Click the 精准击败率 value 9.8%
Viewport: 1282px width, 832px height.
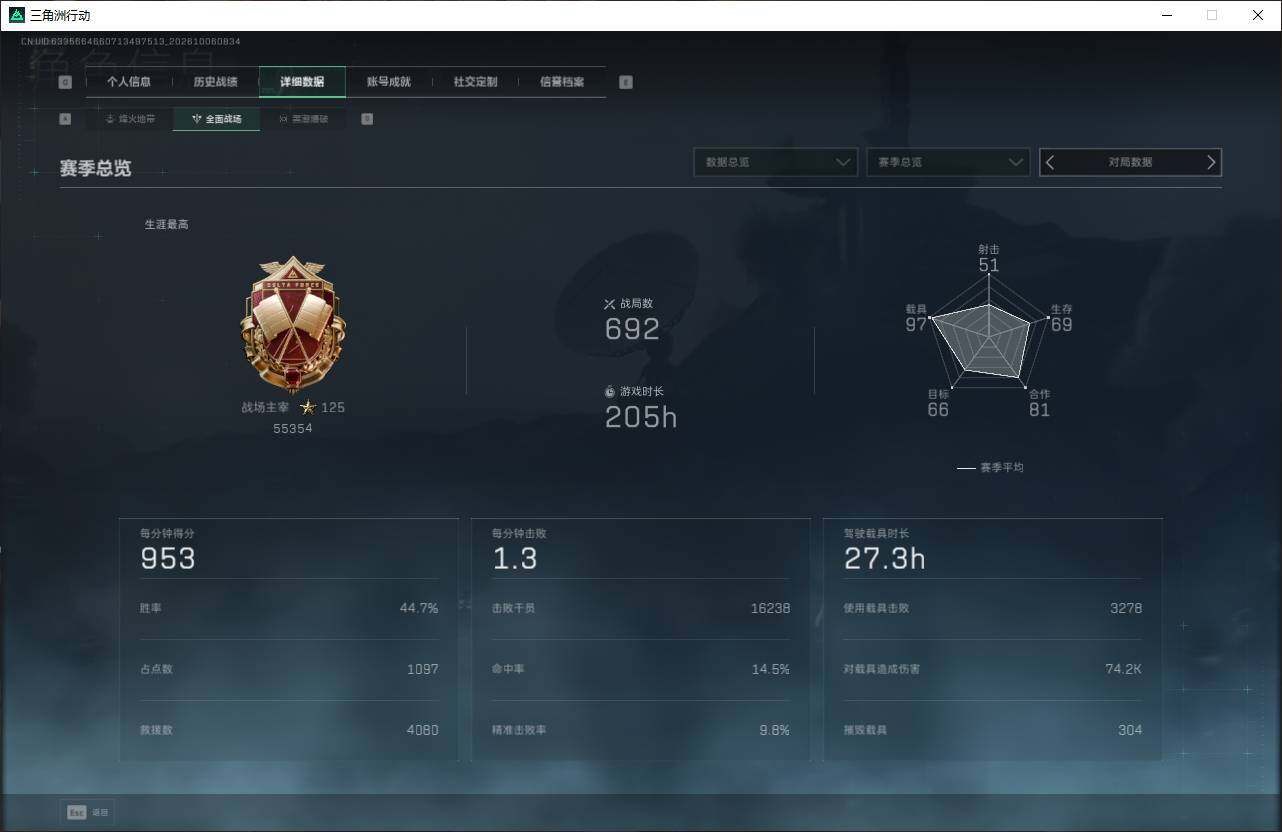pyautogui.click(x=775, y=730)
